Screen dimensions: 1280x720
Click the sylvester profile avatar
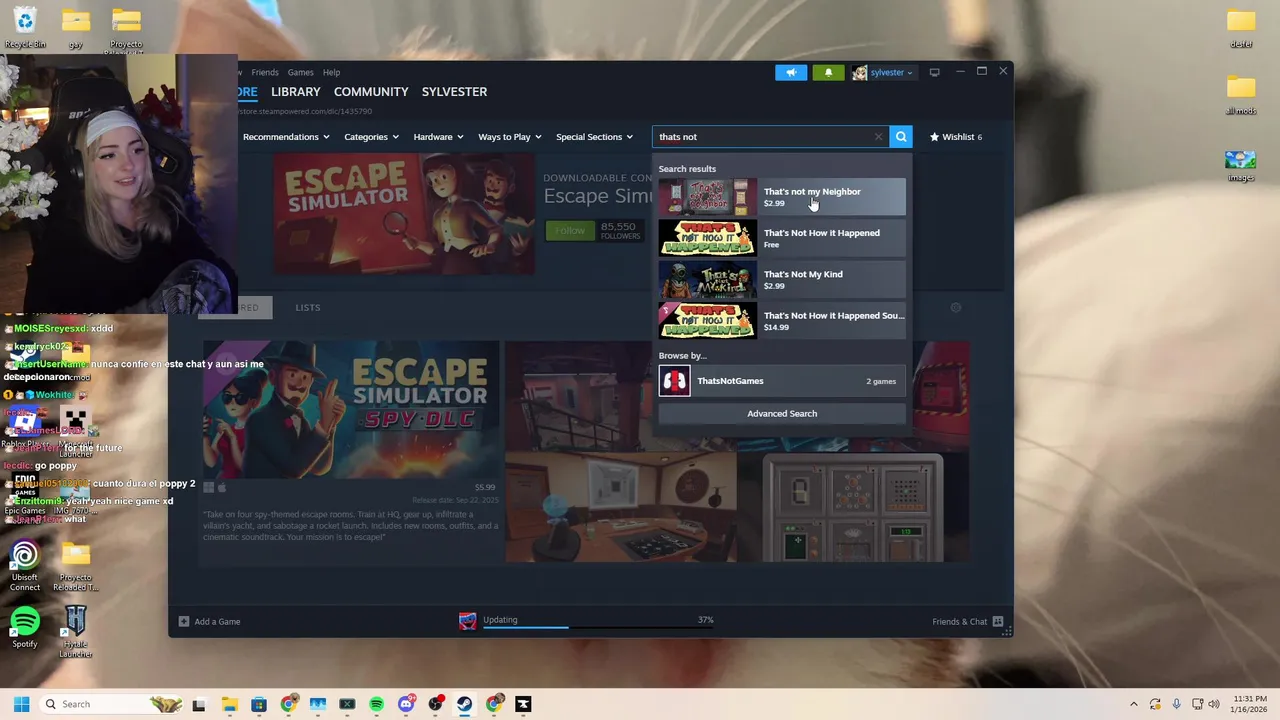coord(859,72)
